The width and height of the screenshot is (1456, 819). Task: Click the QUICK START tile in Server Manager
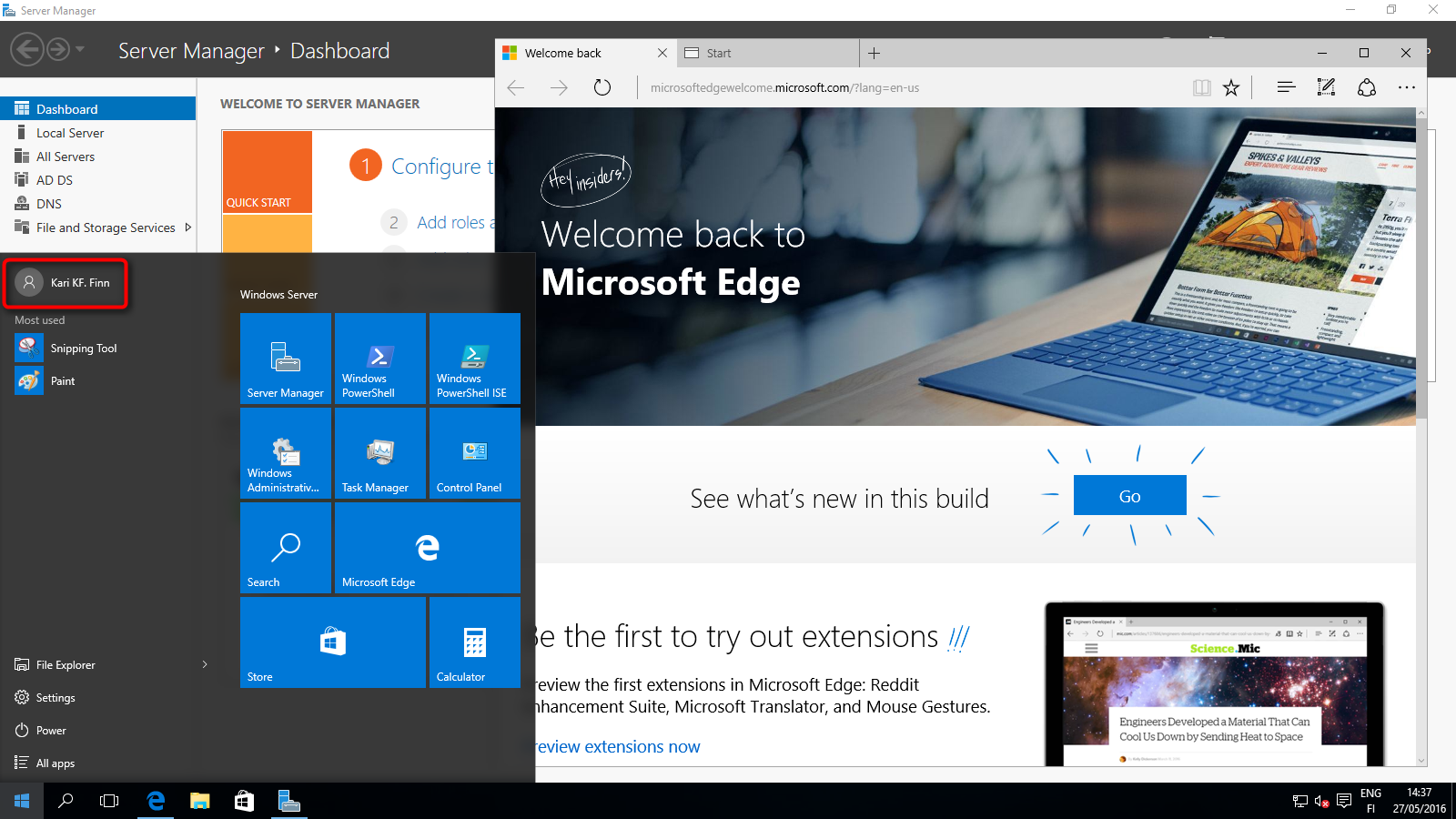tap(268, 172)
